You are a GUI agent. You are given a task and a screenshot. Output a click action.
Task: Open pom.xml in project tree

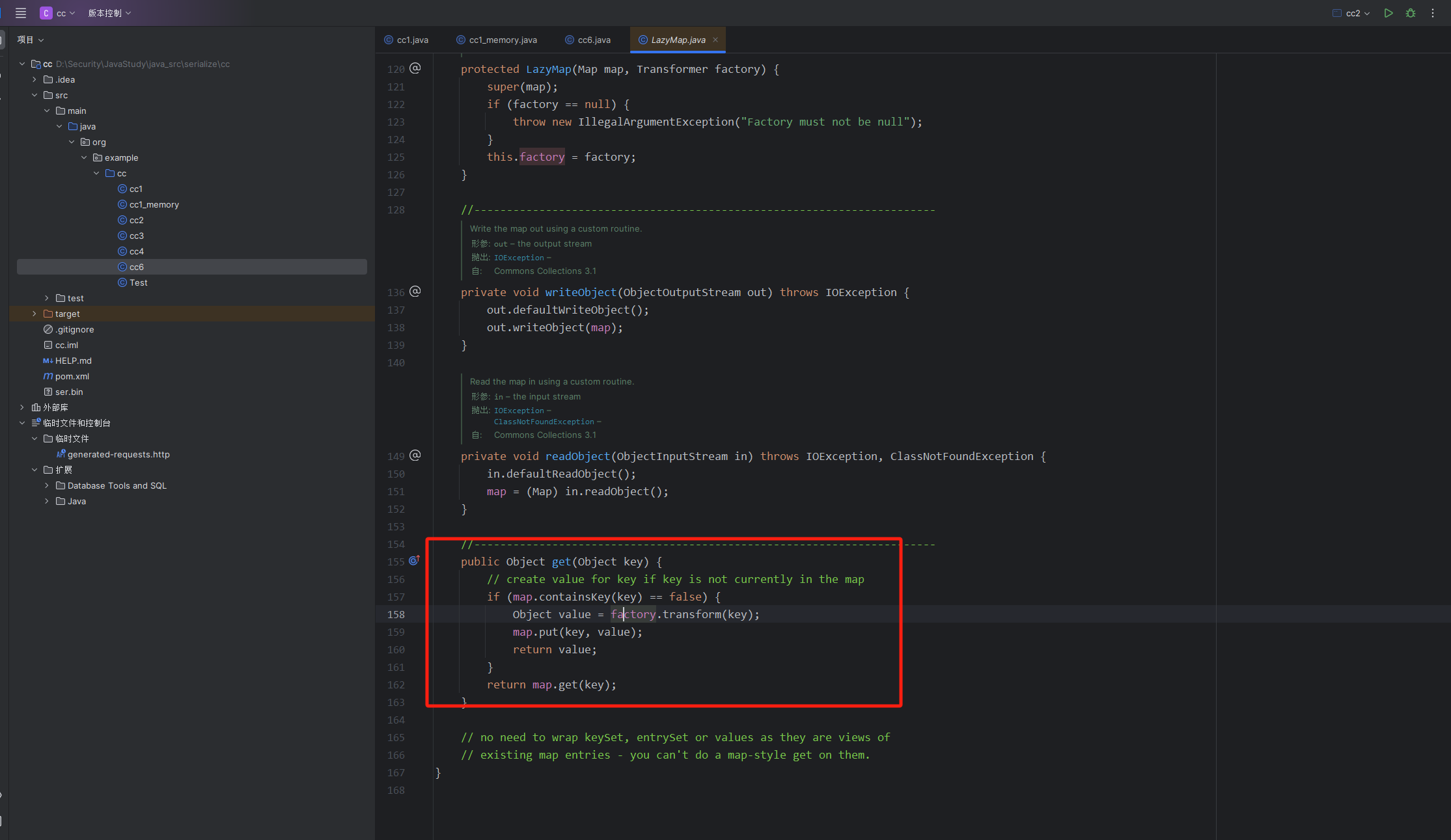72,376
